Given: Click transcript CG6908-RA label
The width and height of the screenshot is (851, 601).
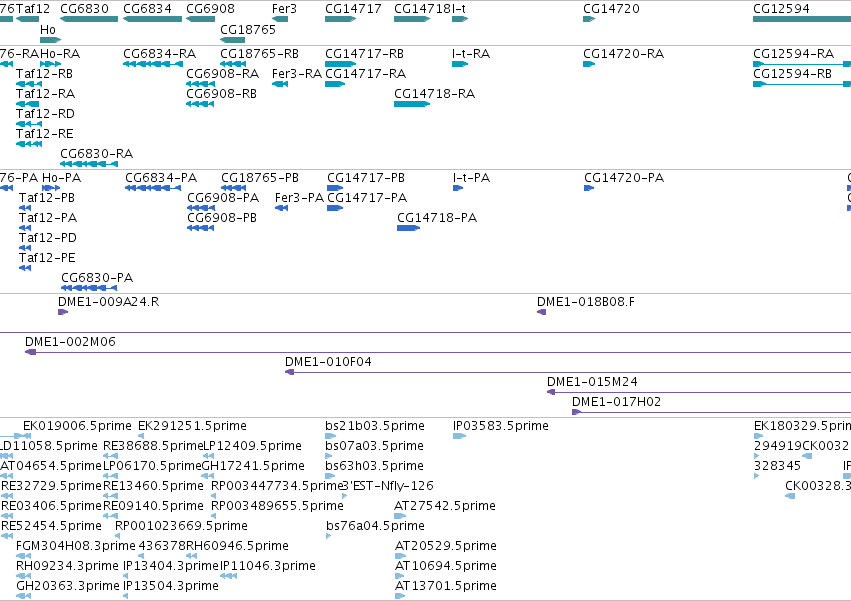Looking at the screenshot, I should (223, 74).
